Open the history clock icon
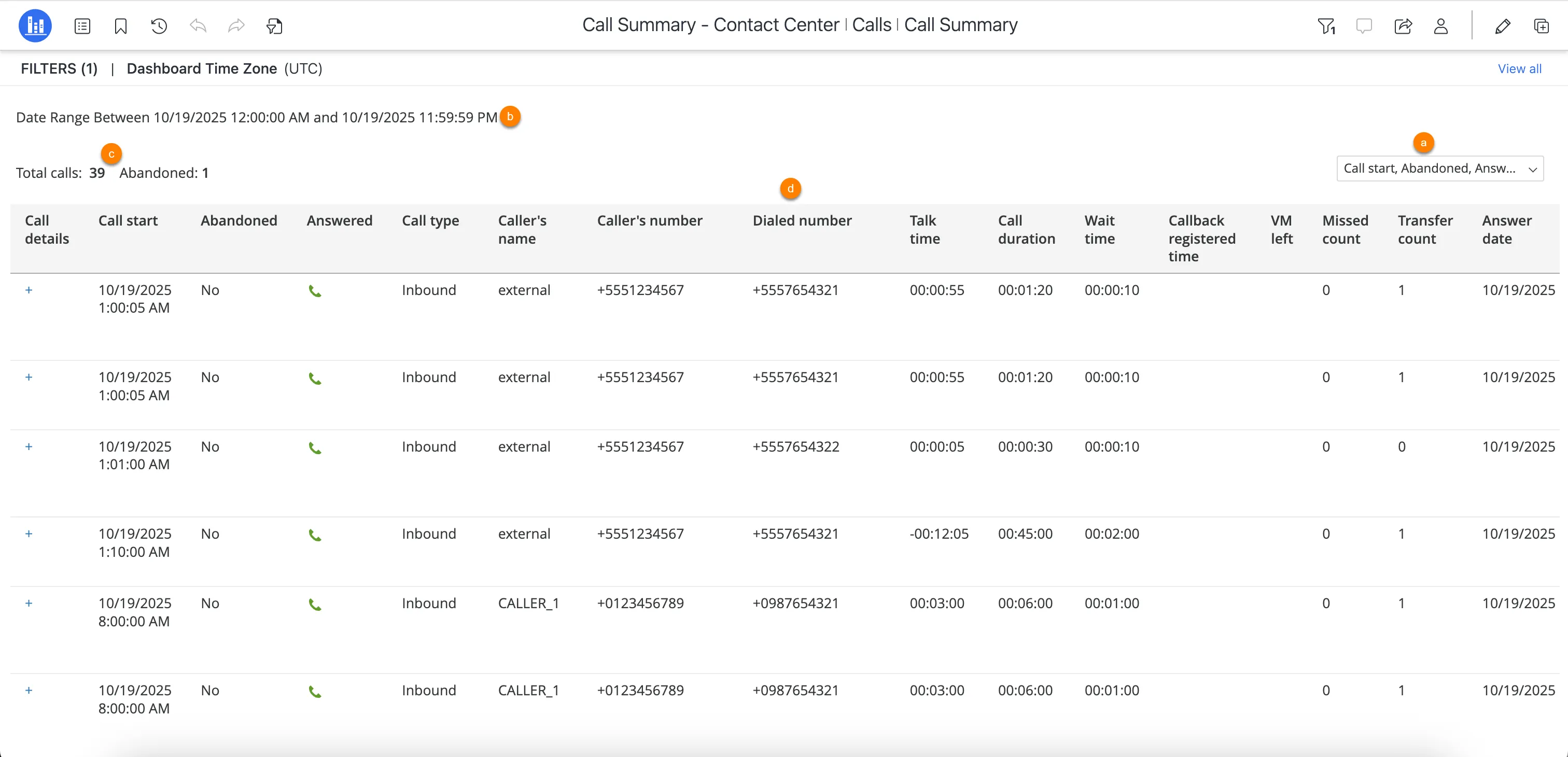Screen dimensions: 1568x757 coord(159,26)
